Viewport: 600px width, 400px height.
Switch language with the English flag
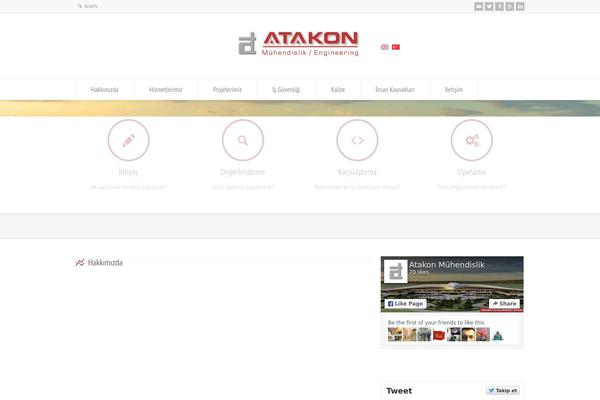pyautogui.click(x=385, y=47)
